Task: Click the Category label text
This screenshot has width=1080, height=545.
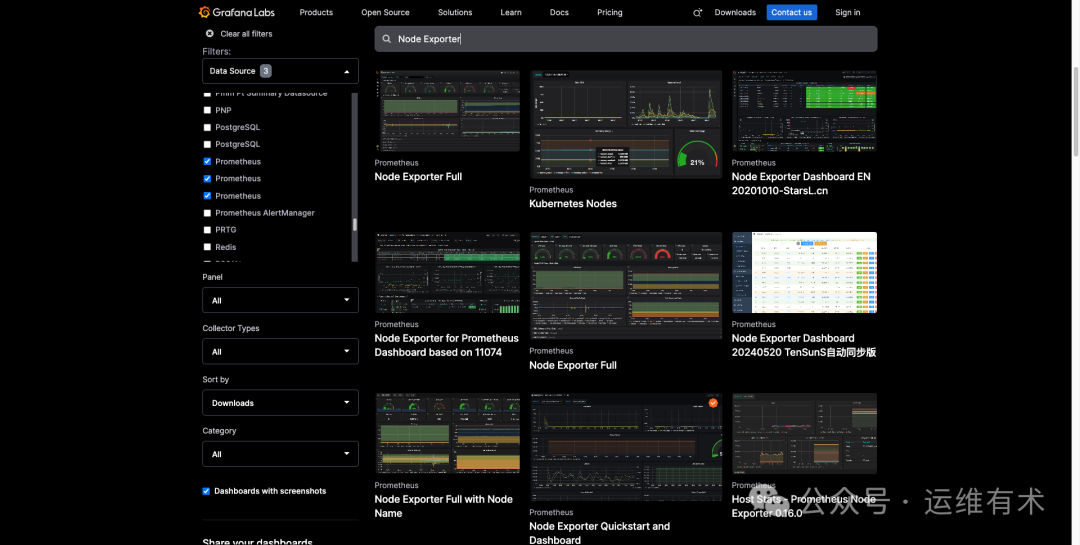Action: (x=219, y=431)
